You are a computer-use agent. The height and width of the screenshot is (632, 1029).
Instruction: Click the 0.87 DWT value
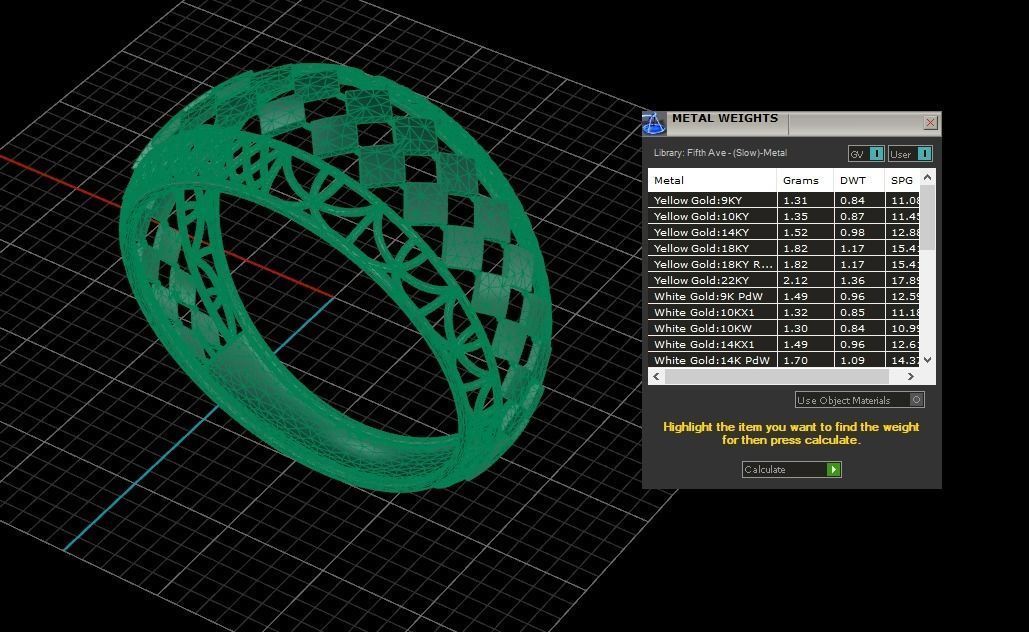coord(852,216)
